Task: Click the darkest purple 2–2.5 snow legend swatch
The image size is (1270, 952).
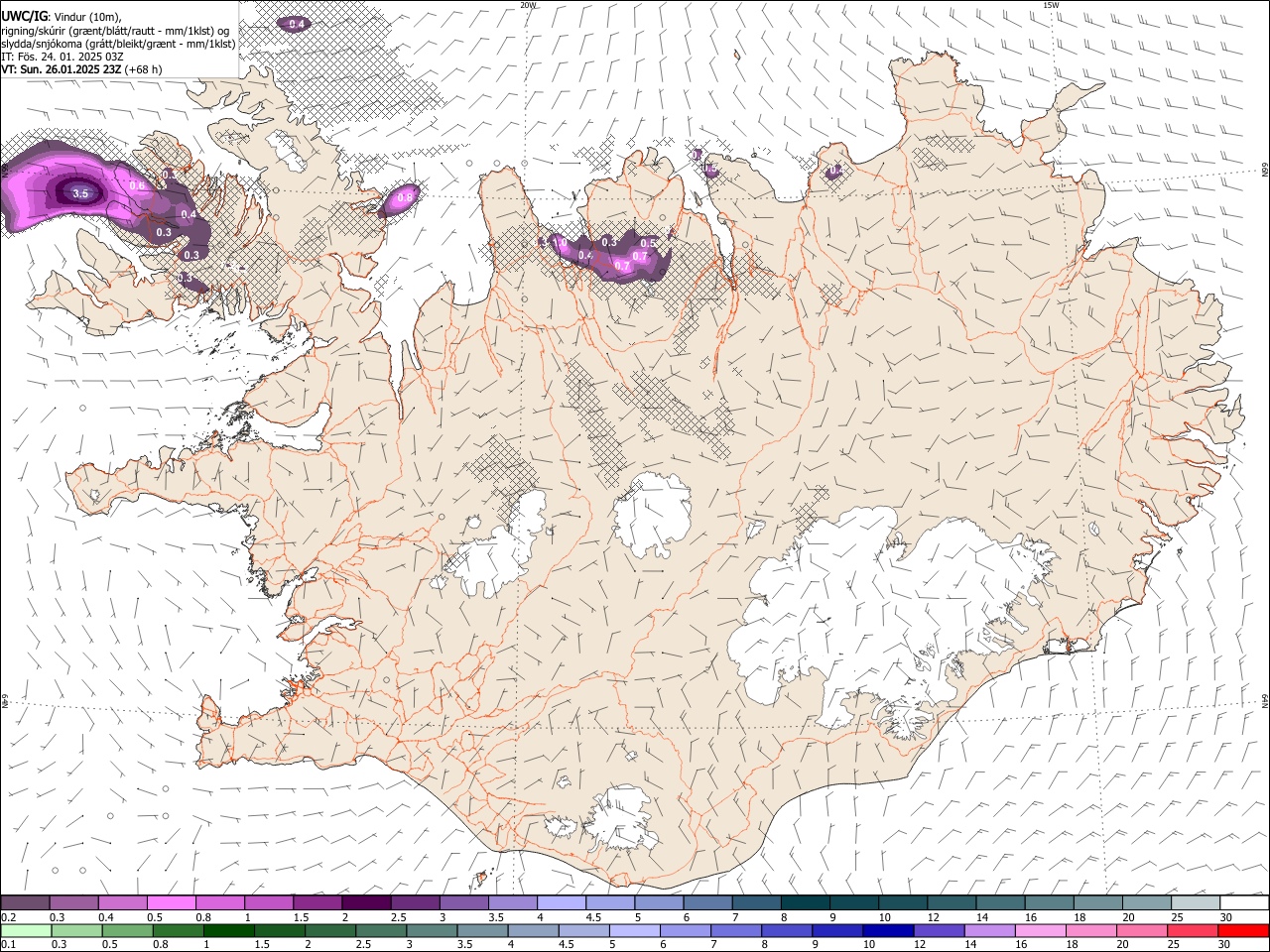Action: click(366, 902)
